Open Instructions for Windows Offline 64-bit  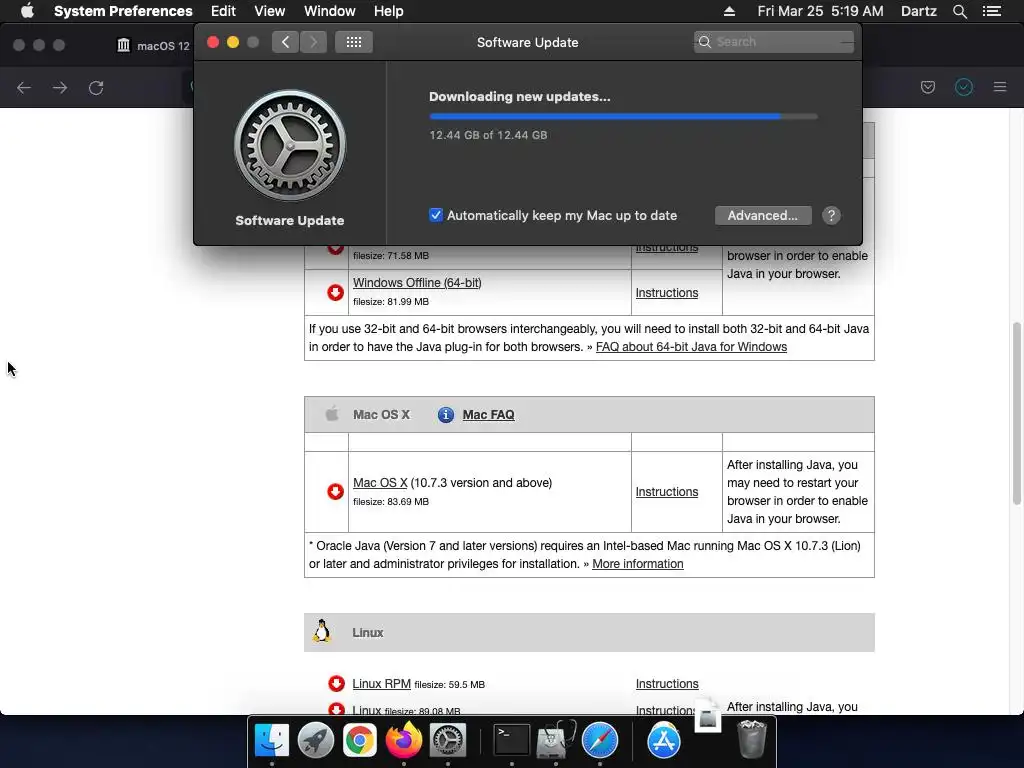(x=667, y=293)
